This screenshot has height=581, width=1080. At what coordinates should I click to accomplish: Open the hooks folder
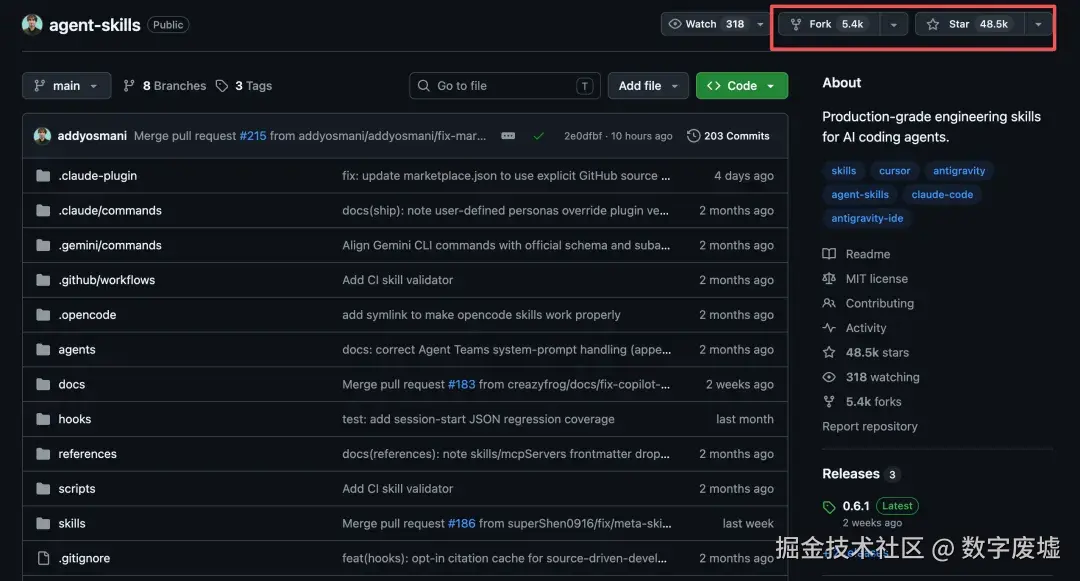[x=74, y=419]
